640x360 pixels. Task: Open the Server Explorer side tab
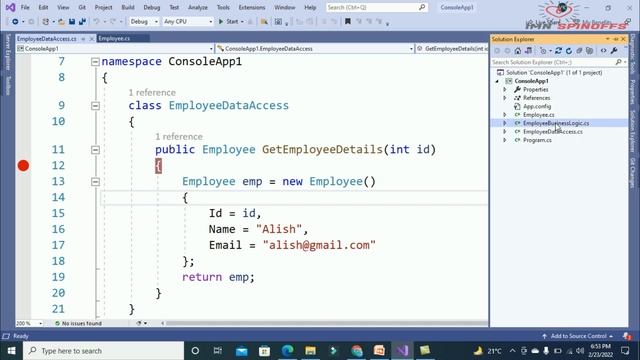(x=8, y=52)
